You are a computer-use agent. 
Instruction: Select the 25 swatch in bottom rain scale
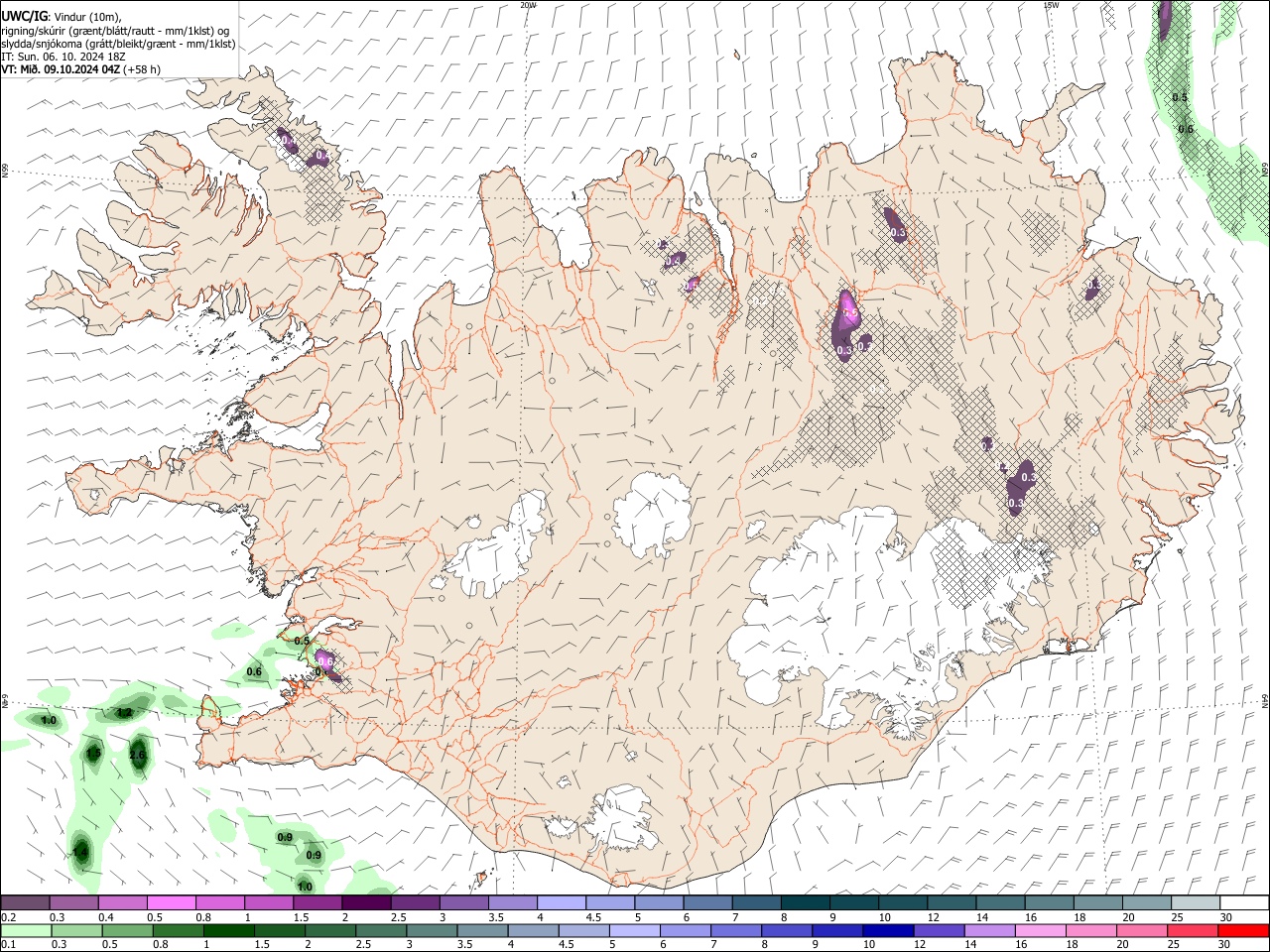coord(1192,931)
